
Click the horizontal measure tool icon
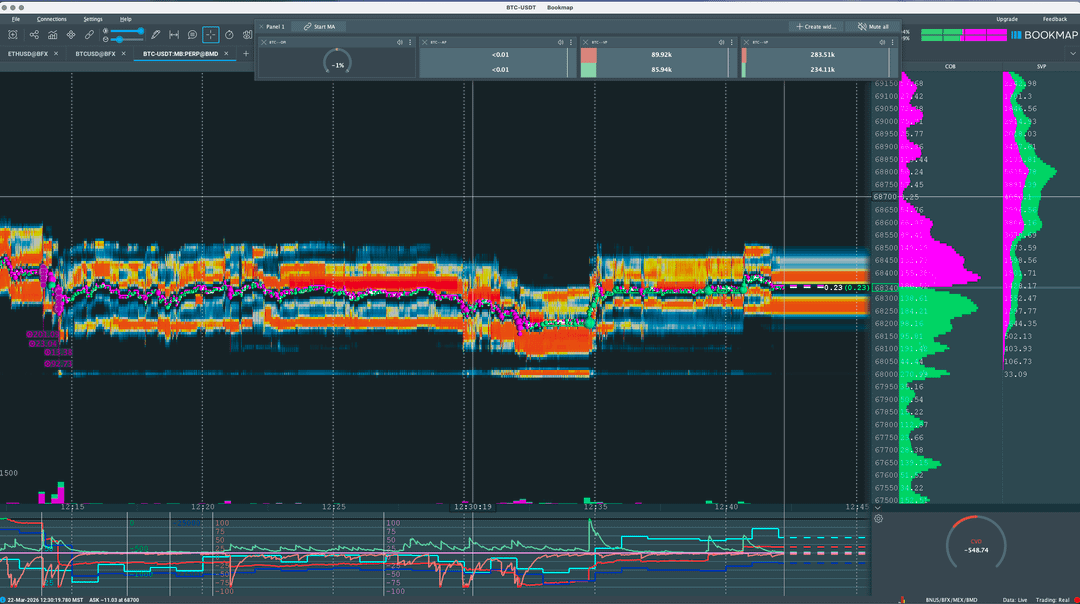174,35
